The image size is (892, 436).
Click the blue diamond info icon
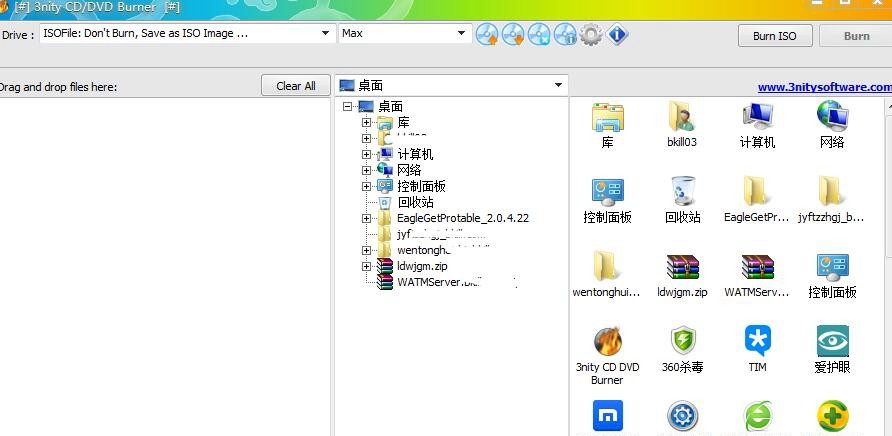click(x=617, y=35)
